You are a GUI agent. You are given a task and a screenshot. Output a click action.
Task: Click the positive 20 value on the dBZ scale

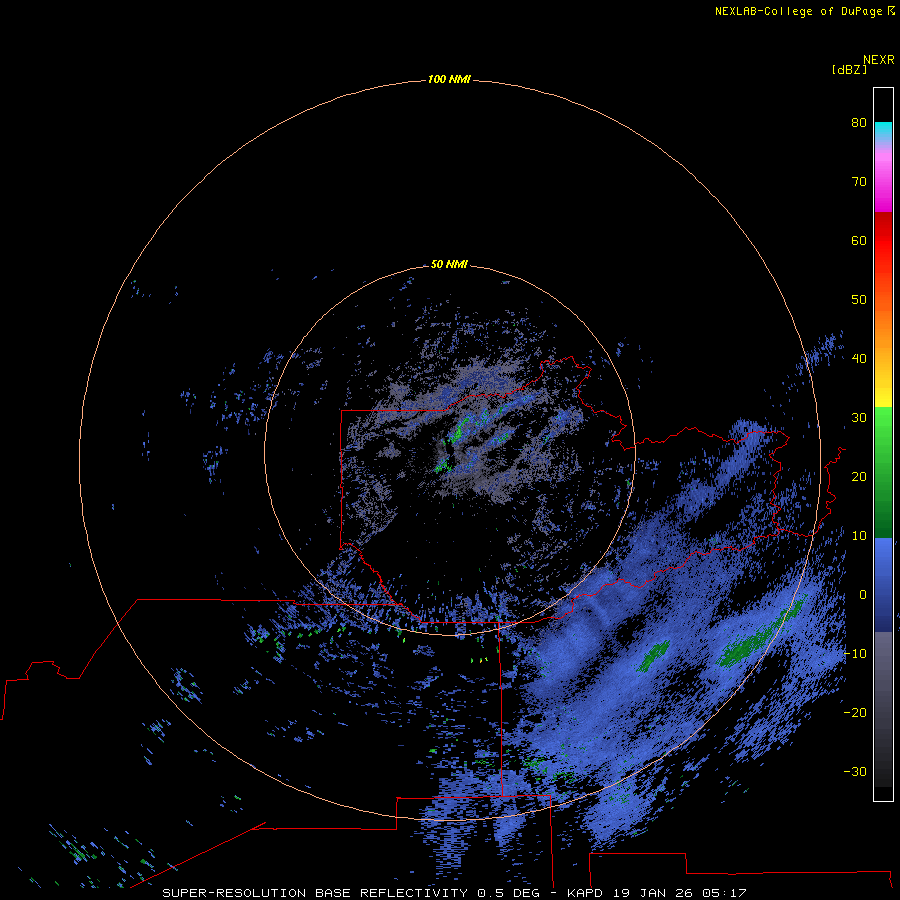(x=859, y=476)
